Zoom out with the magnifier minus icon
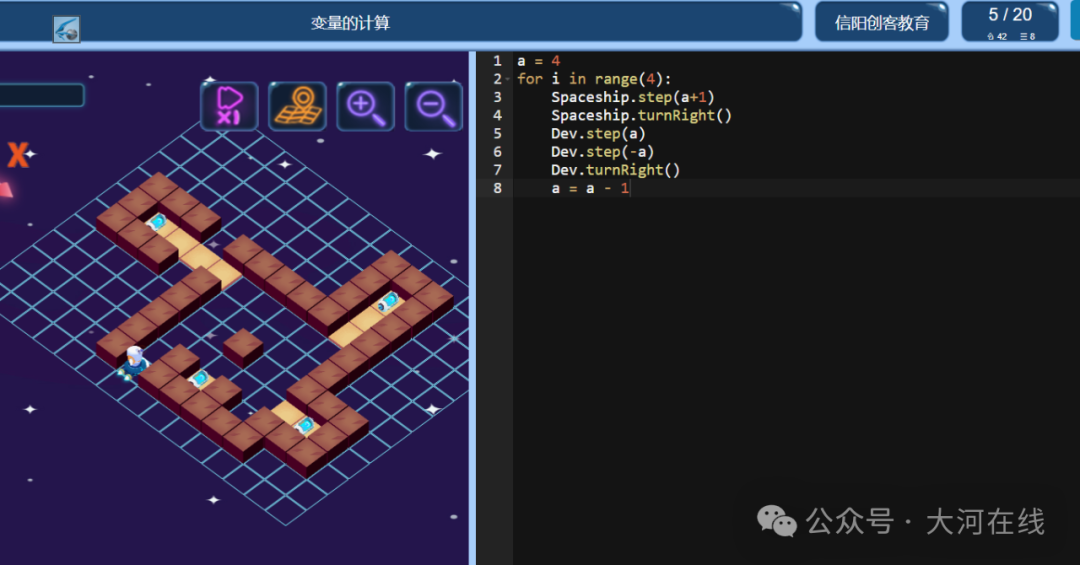Viewport: 1080px width, 565px height. tap(434, 106)
